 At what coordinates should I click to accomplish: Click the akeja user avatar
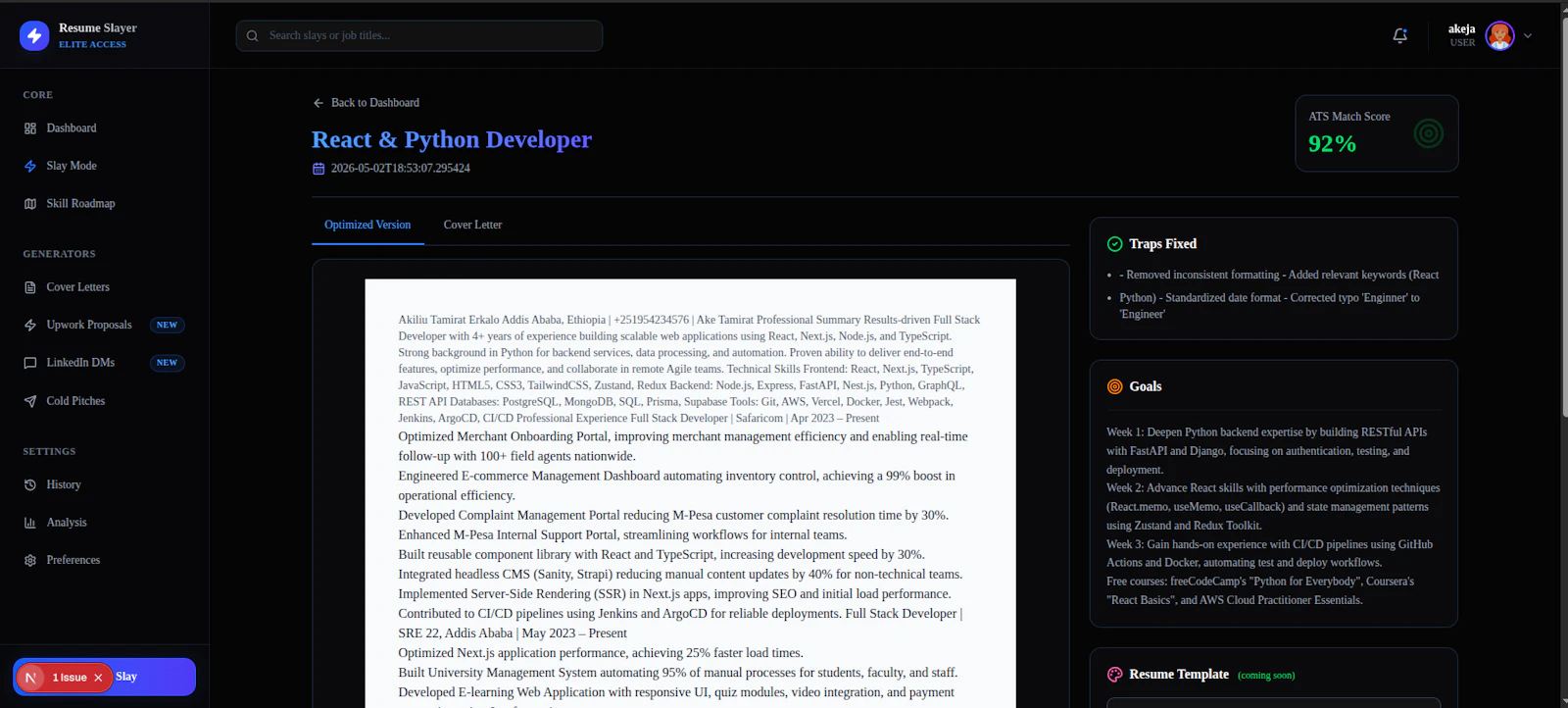tap(1499, 35)
